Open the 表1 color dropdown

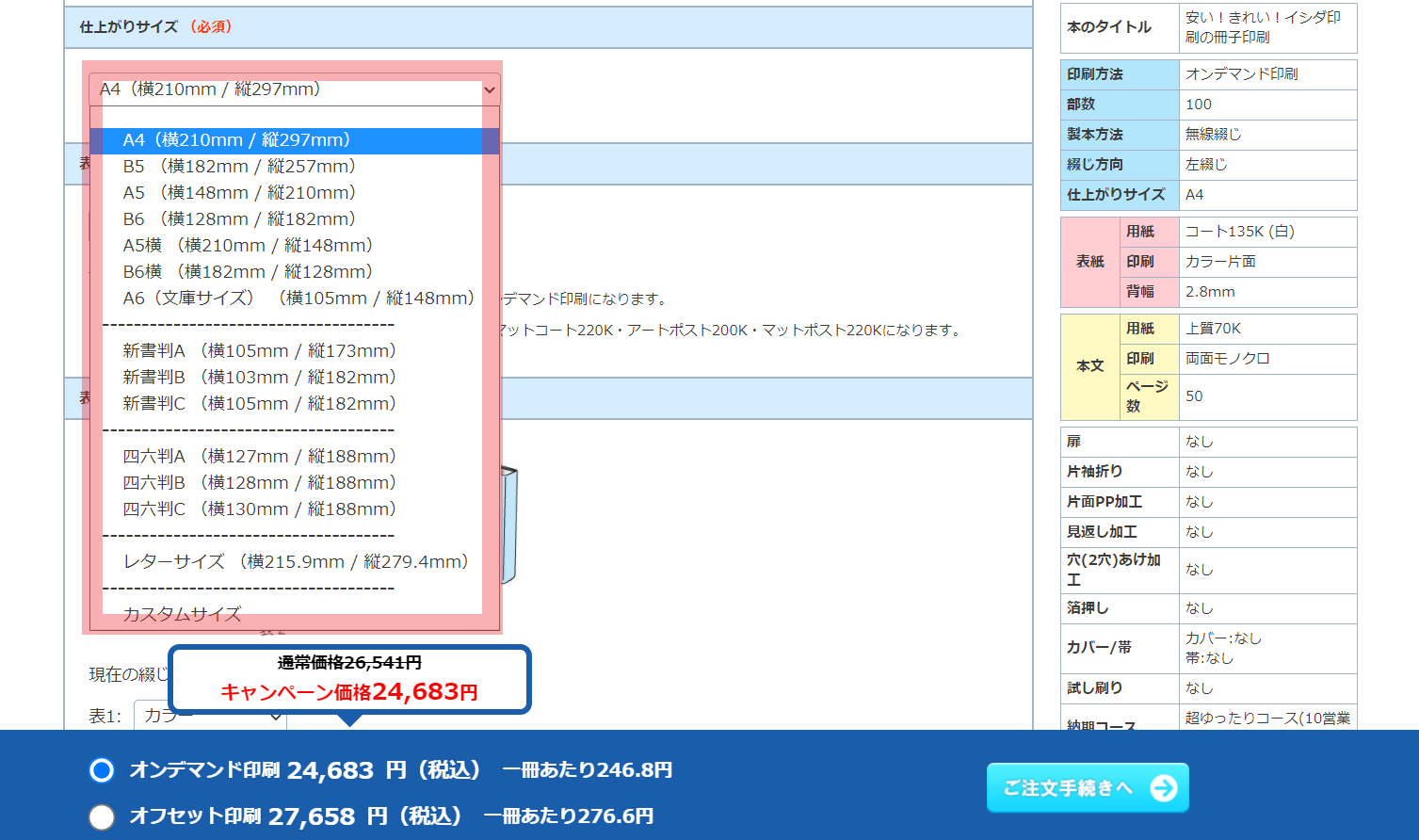(210, 716)
